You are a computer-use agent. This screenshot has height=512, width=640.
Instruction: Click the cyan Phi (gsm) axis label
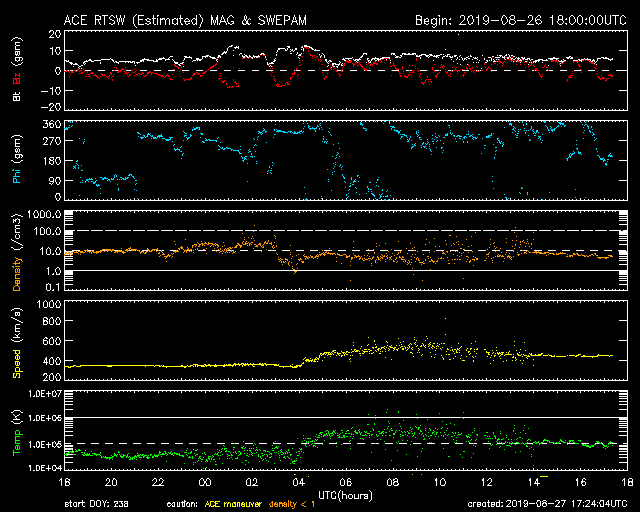[x=17, y=159]
